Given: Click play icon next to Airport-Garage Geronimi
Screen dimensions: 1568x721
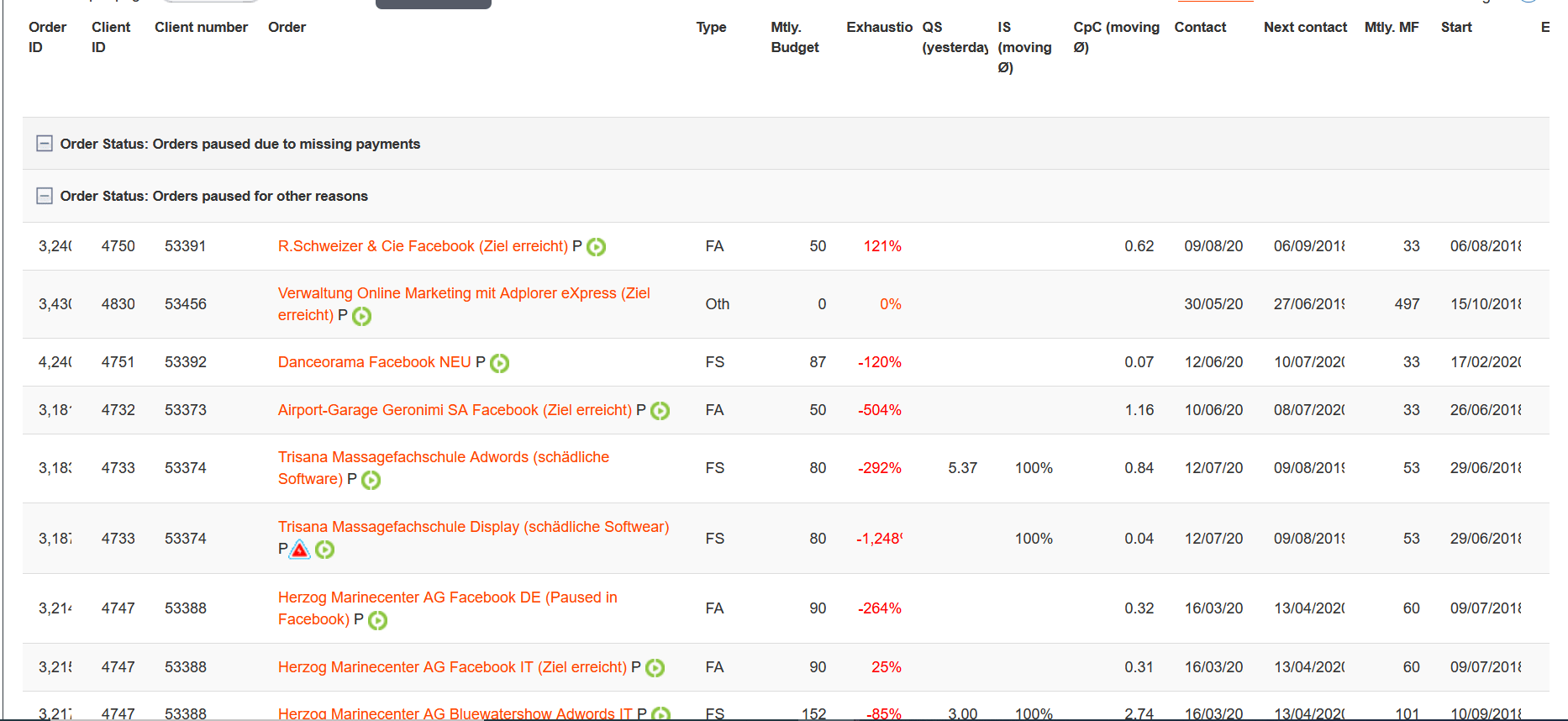Looking at the screenshot, I should pyautogui.click(x=660, y=411).
